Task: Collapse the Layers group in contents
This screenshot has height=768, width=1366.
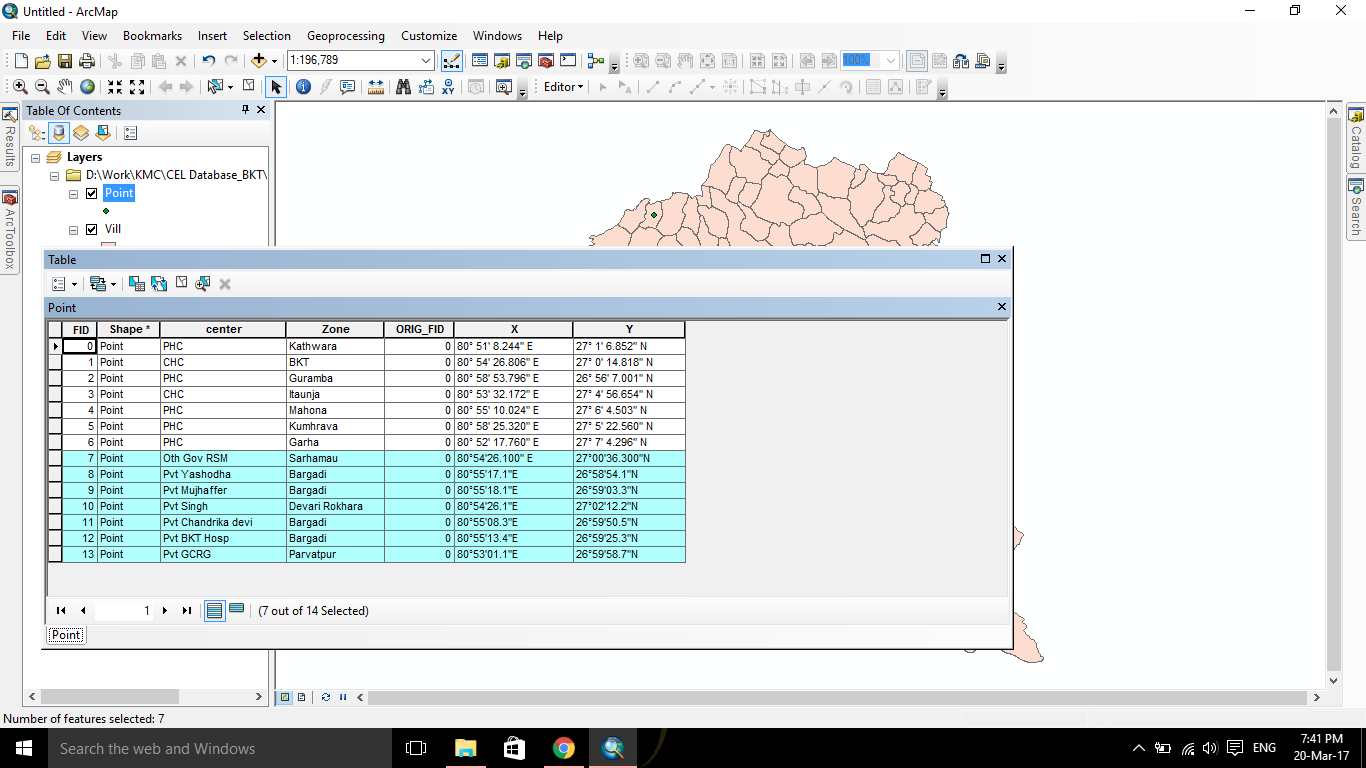Action: point(37,158)
